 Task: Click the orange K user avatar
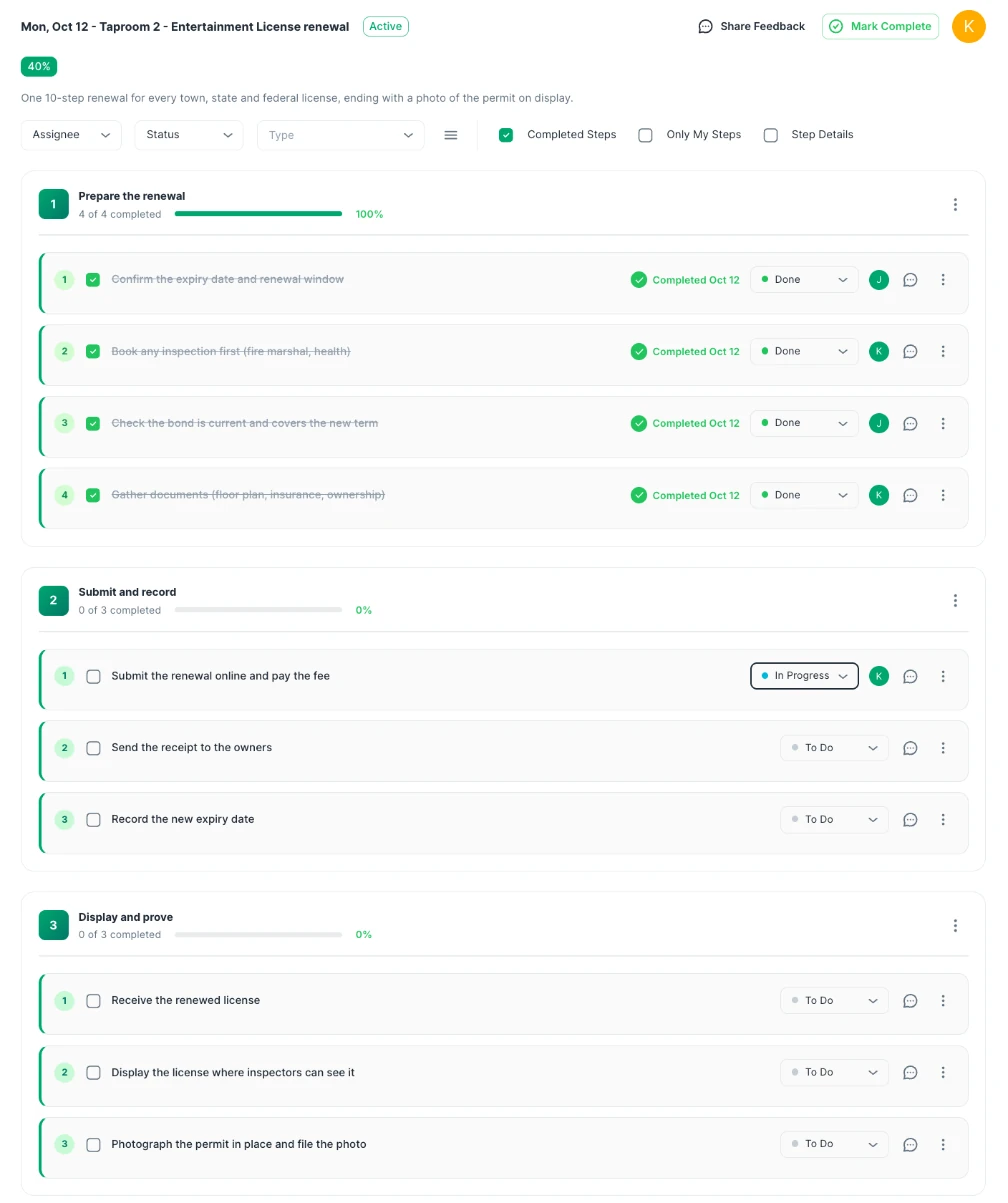[x=969, y=26]
